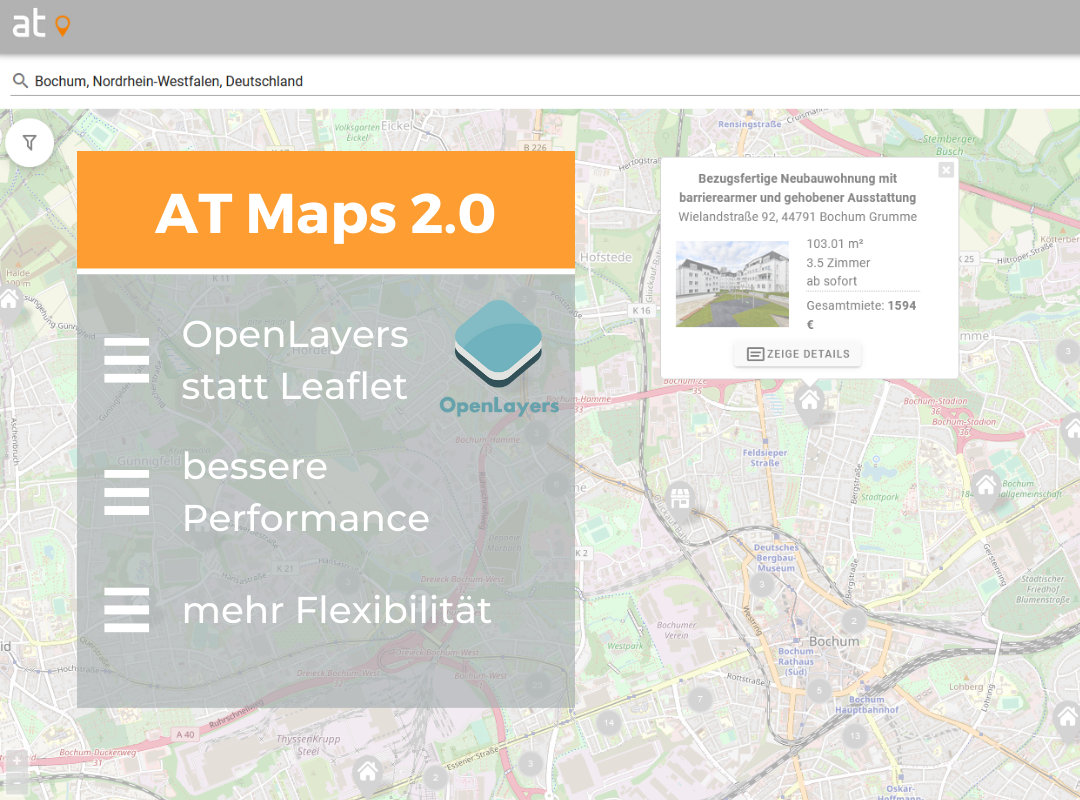Click the OpenLayers logo in overlay
1080x800 pixels.
click(x=499, y=357)
